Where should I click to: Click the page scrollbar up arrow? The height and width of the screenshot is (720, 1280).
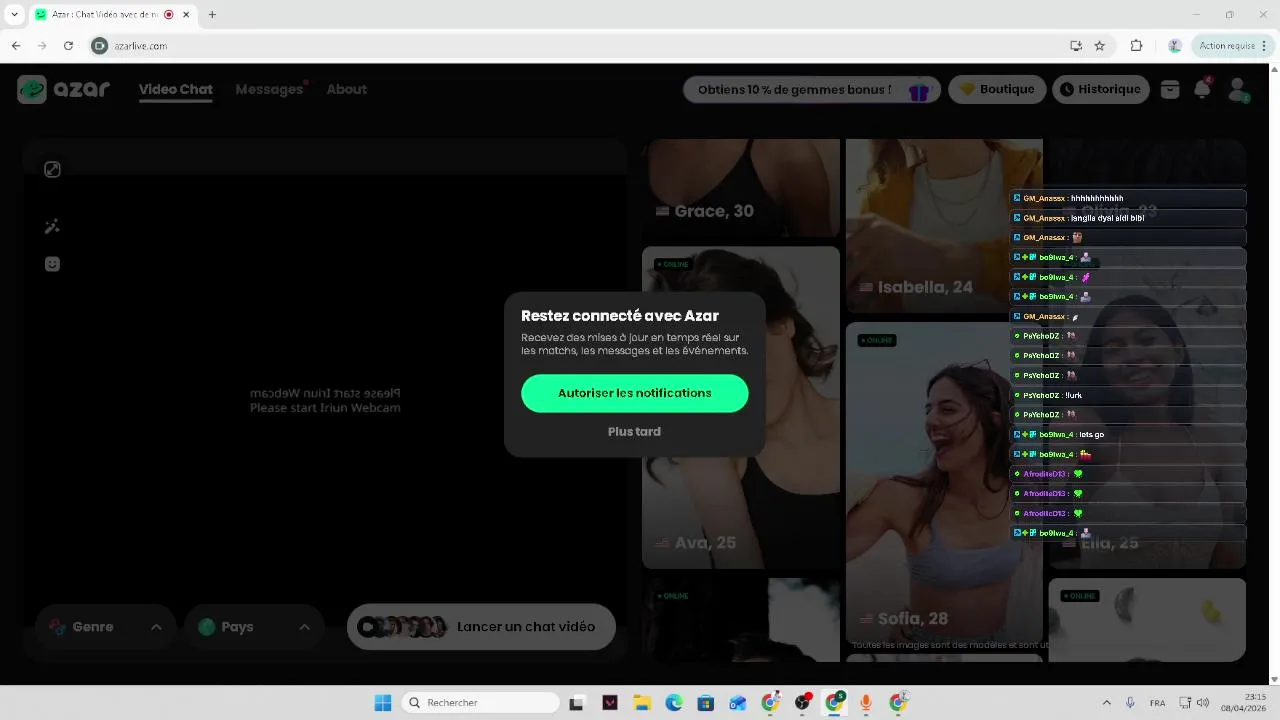click(x=1274, y=69)
